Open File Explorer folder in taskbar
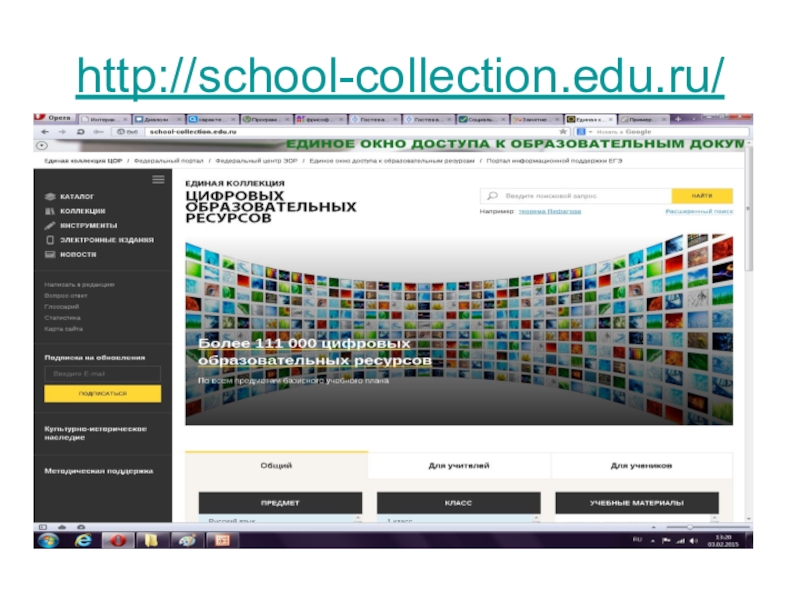Viewport: 800px width, 600px height. click(151, 540)
